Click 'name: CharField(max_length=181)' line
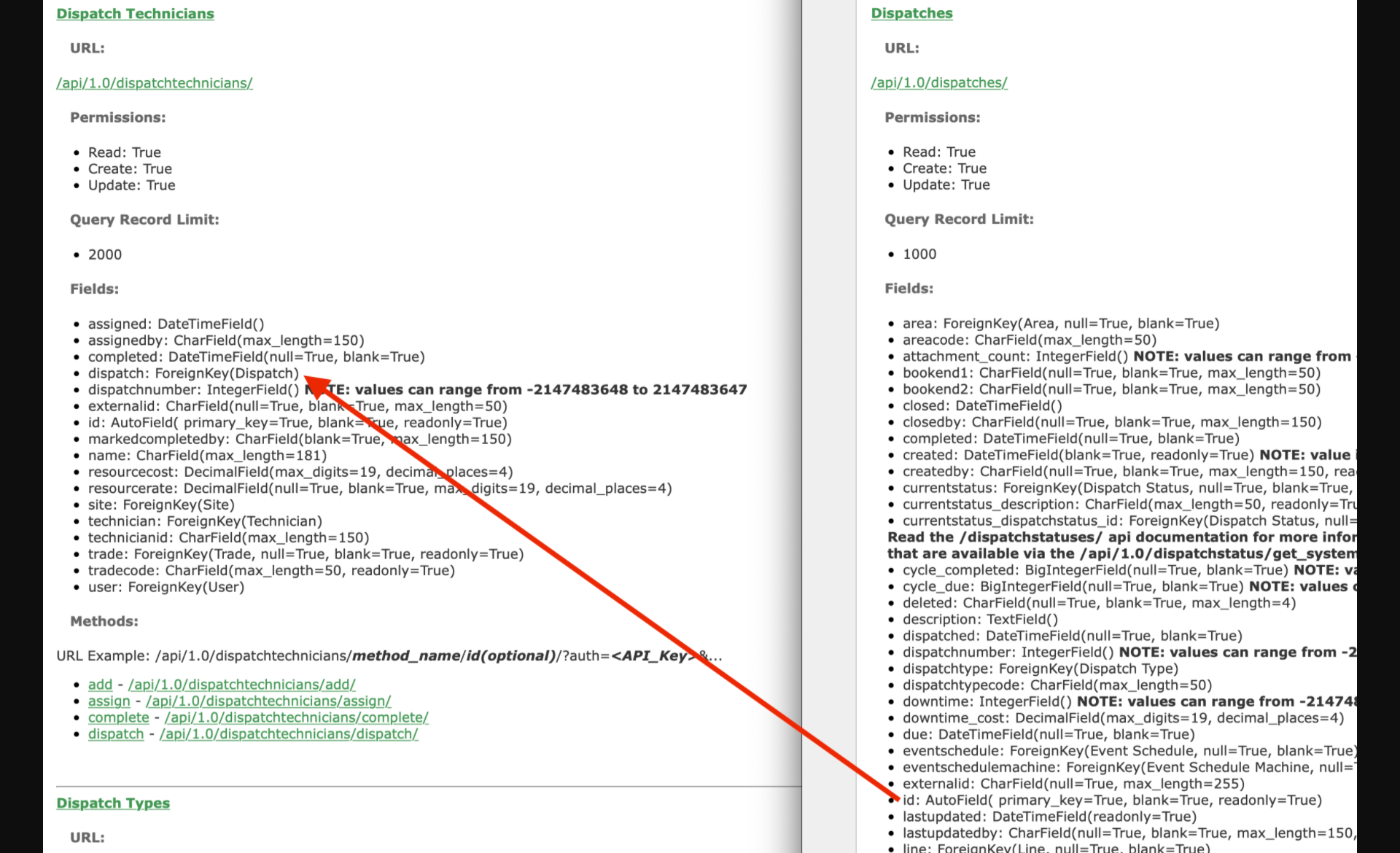 click(207, 456)
